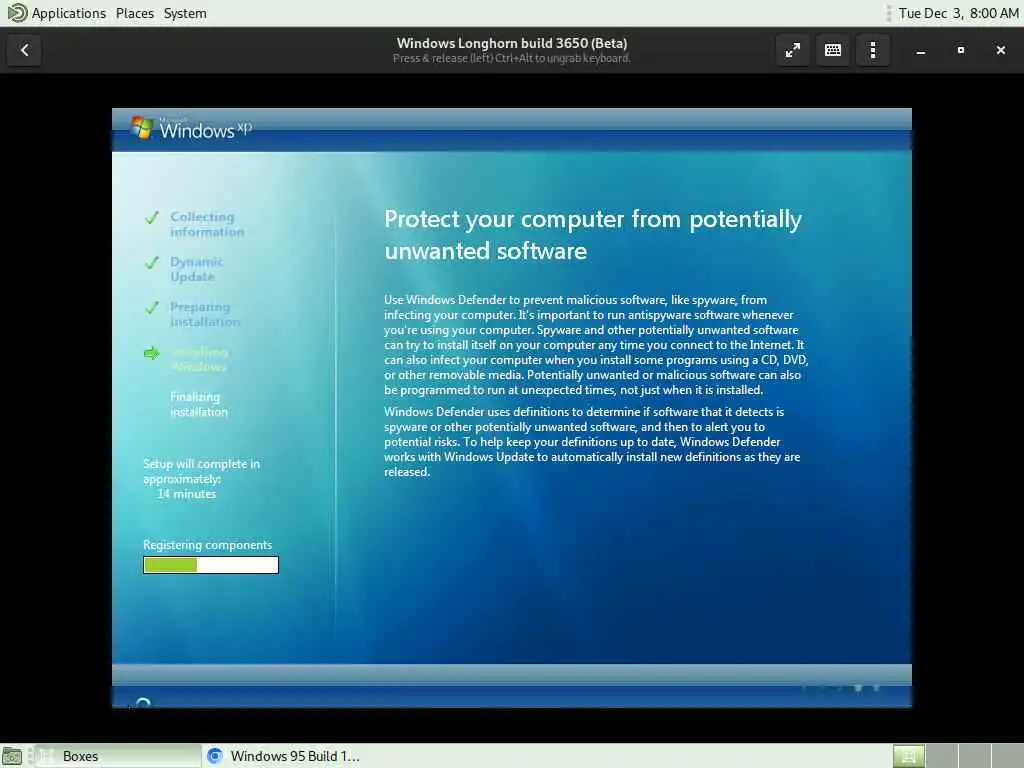Click the Preparing installation checkmark

click(152, 308)
